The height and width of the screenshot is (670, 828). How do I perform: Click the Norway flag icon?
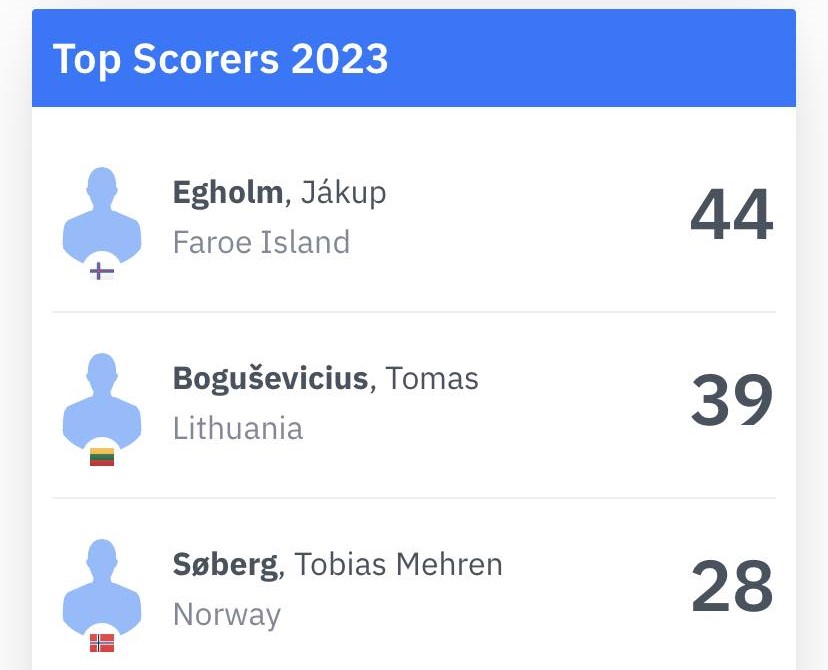click(102, 643)
